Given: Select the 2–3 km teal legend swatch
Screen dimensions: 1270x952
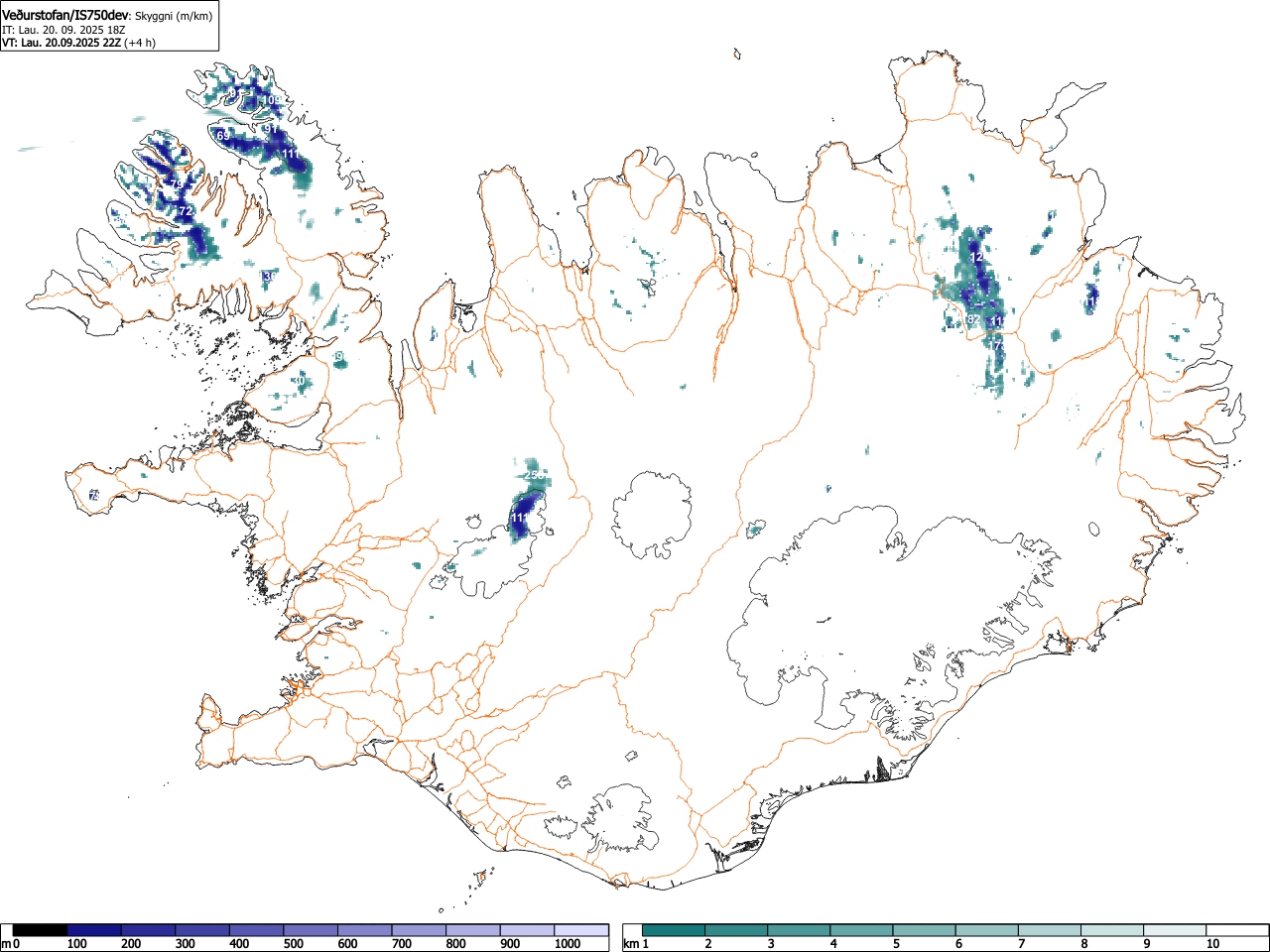Looking at the screenshot, I should coord(737,930).
